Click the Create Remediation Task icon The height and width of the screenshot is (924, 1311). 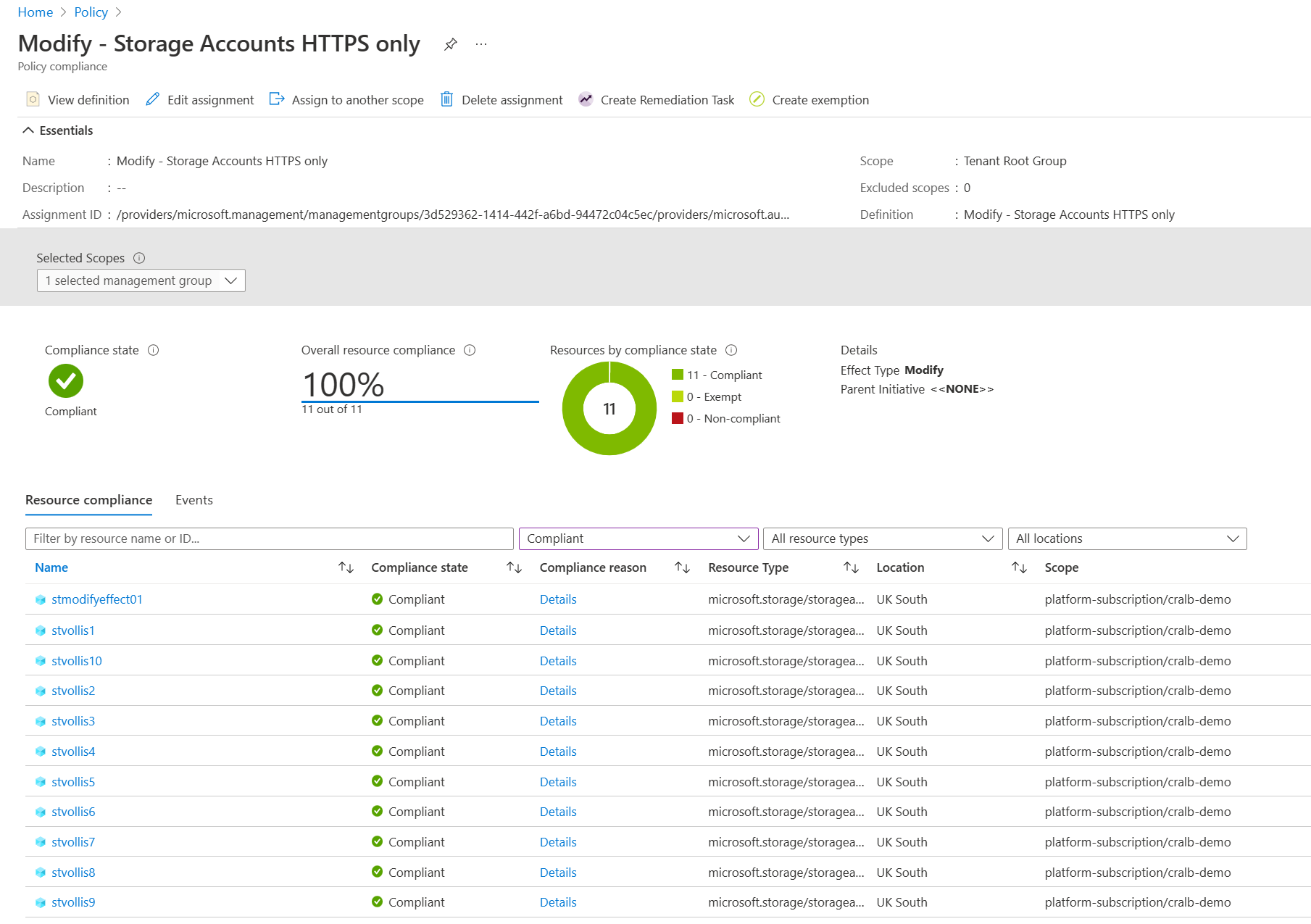click(x=586, y=99)
